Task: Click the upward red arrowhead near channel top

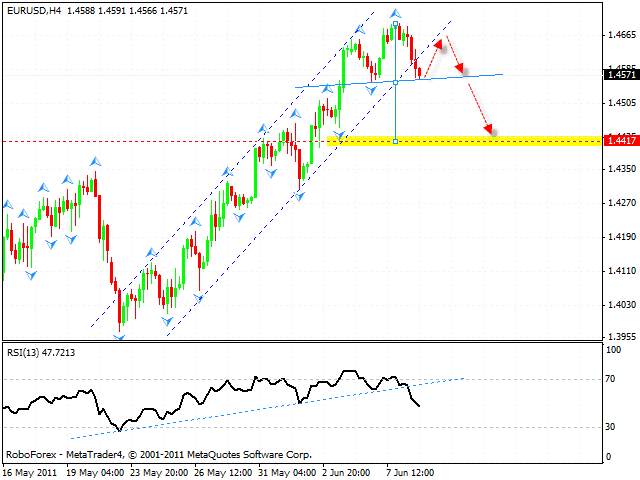Action: (x=437, y=44)
